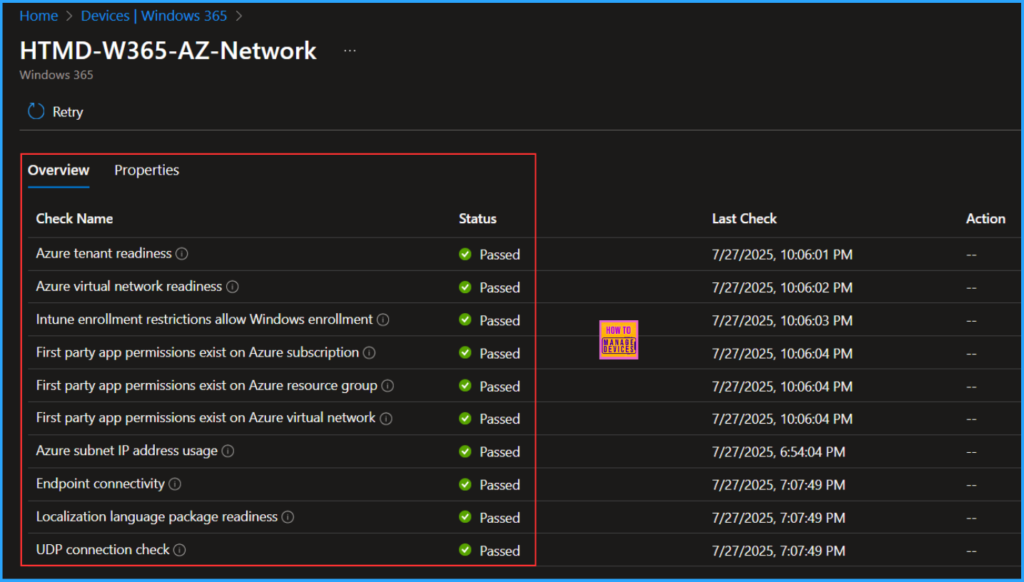Click timestamp 7/27/2025, 6:54:04 PM
Viewport: 1024px width, 582px height.
tap(778, 451)
